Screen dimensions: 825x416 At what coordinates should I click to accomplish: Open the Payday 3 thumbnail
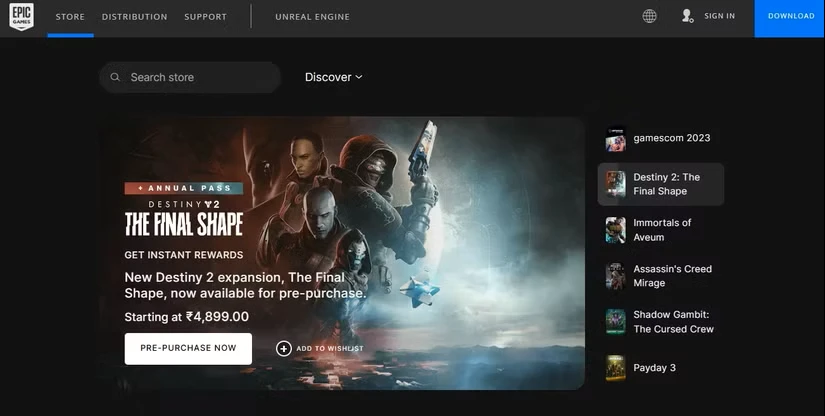[x=615, y=368]
